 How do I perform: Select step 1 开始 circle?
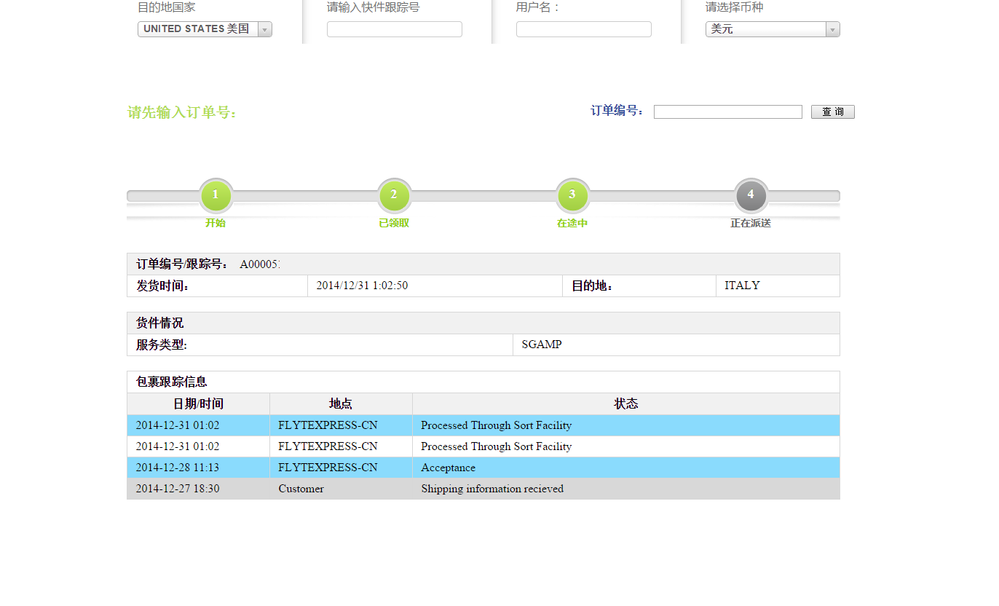pos(215,195)
